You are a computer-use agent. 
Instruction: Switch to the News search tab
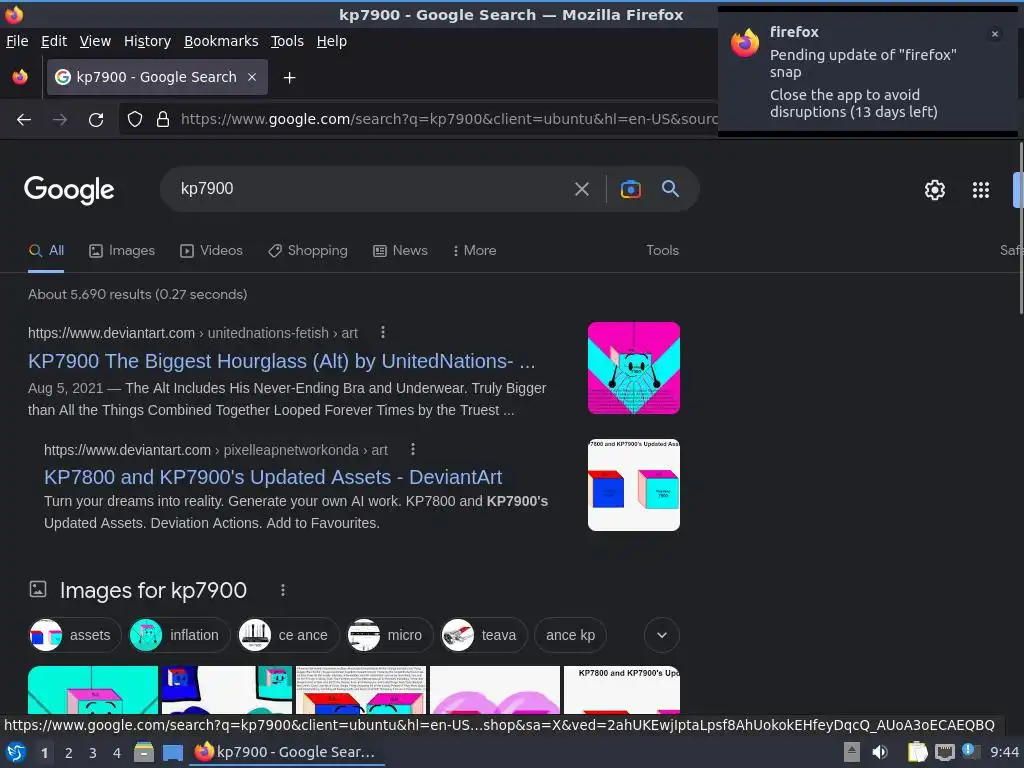point(400,251)
